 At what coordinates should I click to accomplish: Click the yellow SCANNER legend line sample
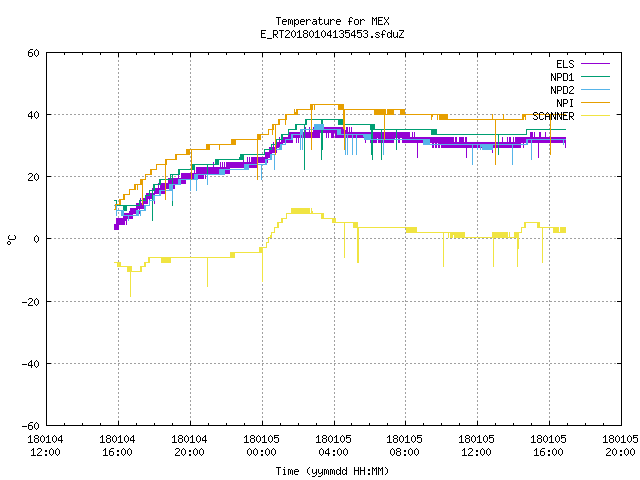[x=595, y=116]
